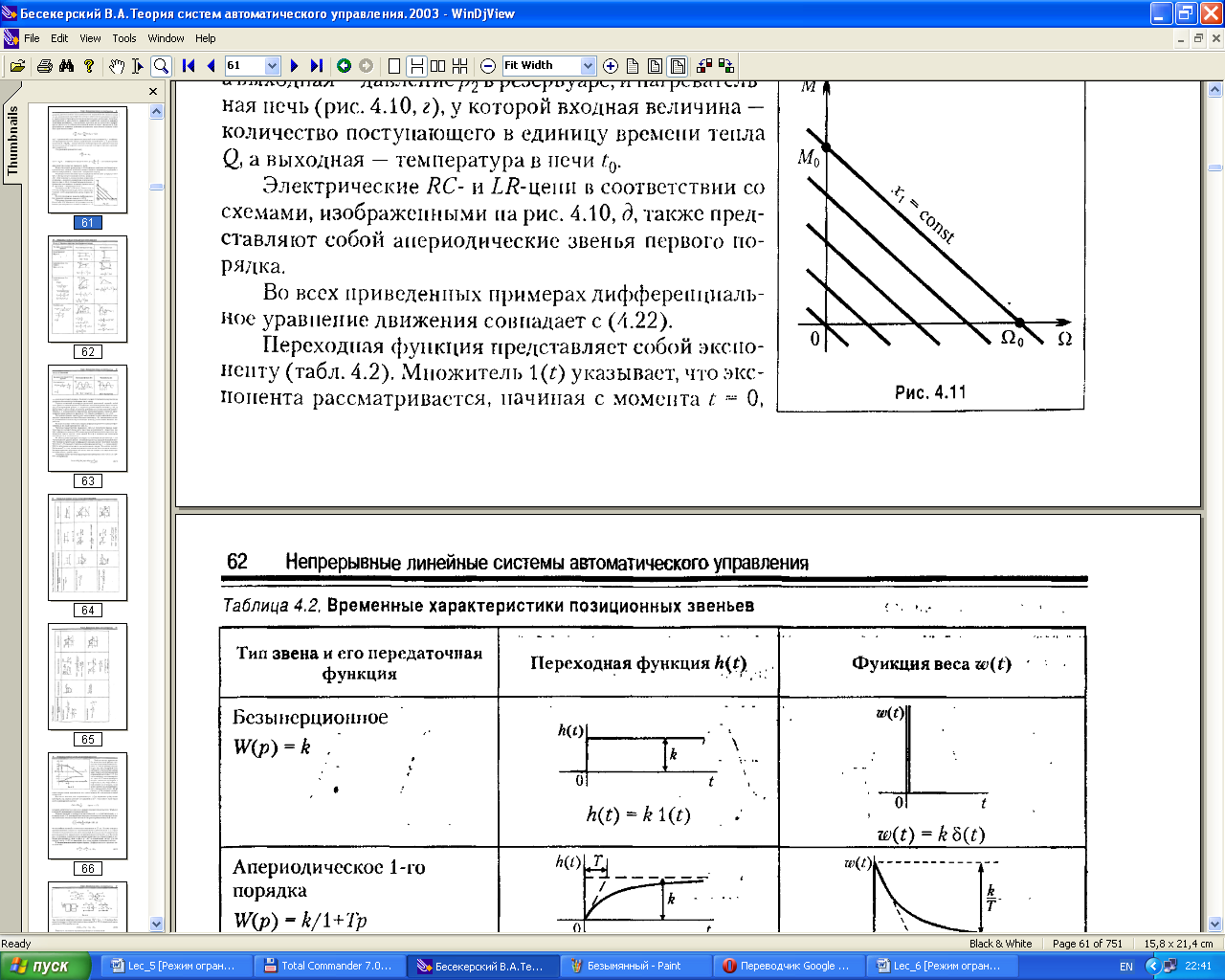Click the WinDjView icon beside the File menu

click(x=11, y=38)
